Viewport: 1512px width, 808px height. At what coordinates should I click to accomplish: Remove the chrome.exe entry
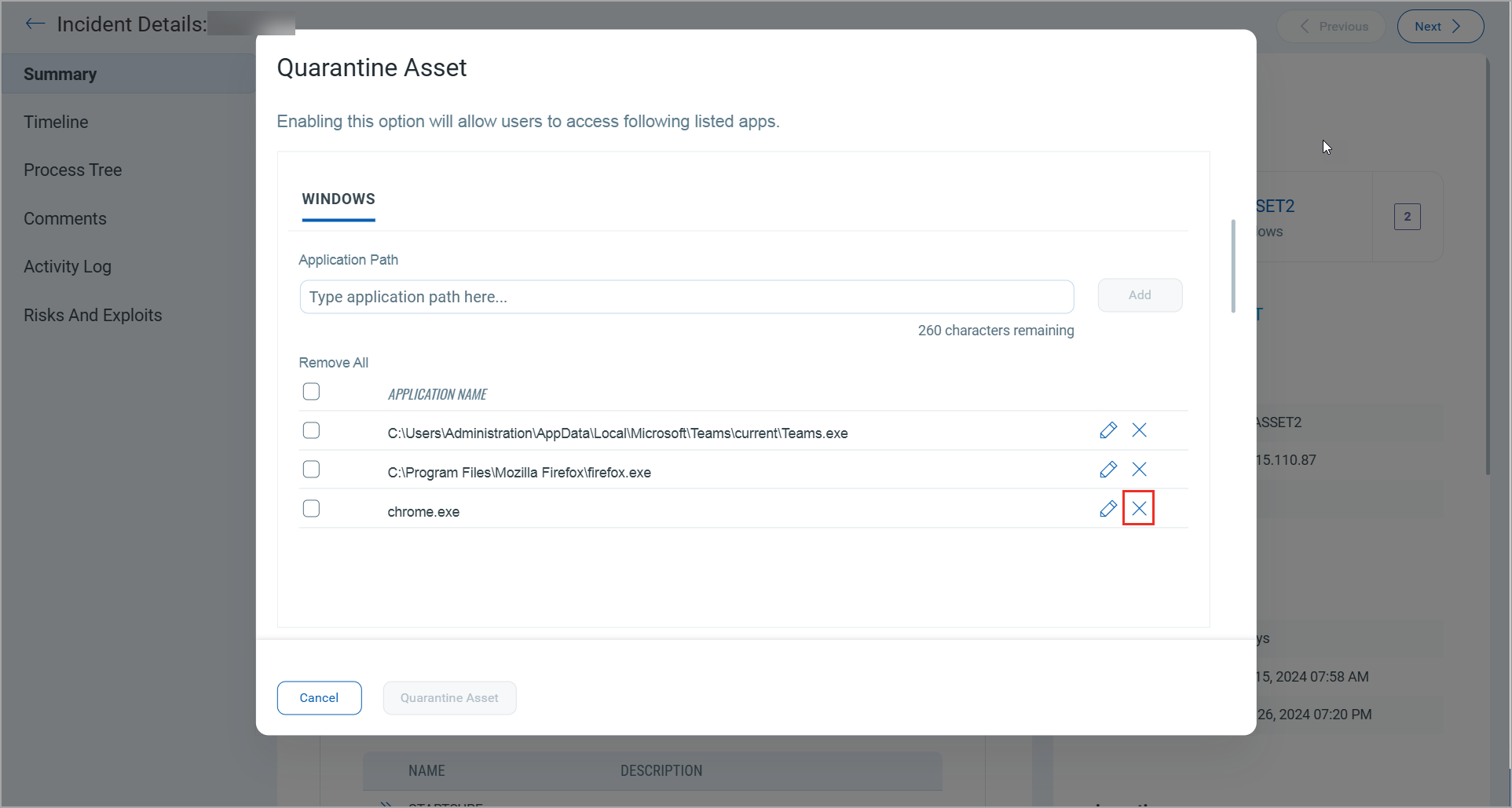pos(1139,508)
